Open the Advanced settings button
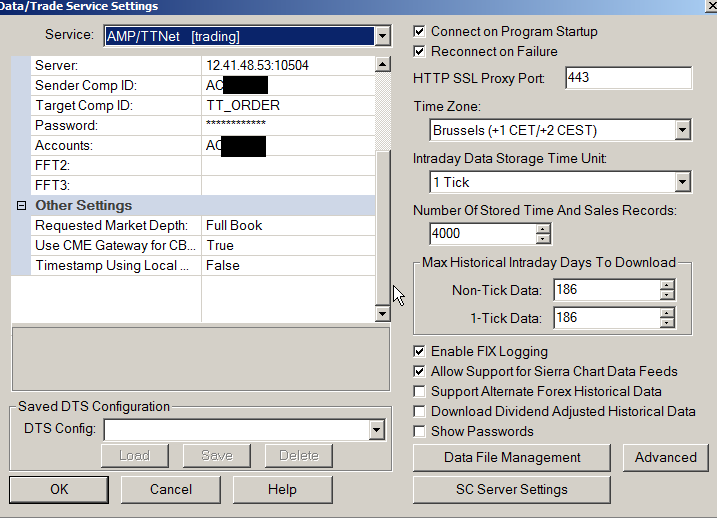Viewport: 717px width, 518px height. [x=665, y=458]
